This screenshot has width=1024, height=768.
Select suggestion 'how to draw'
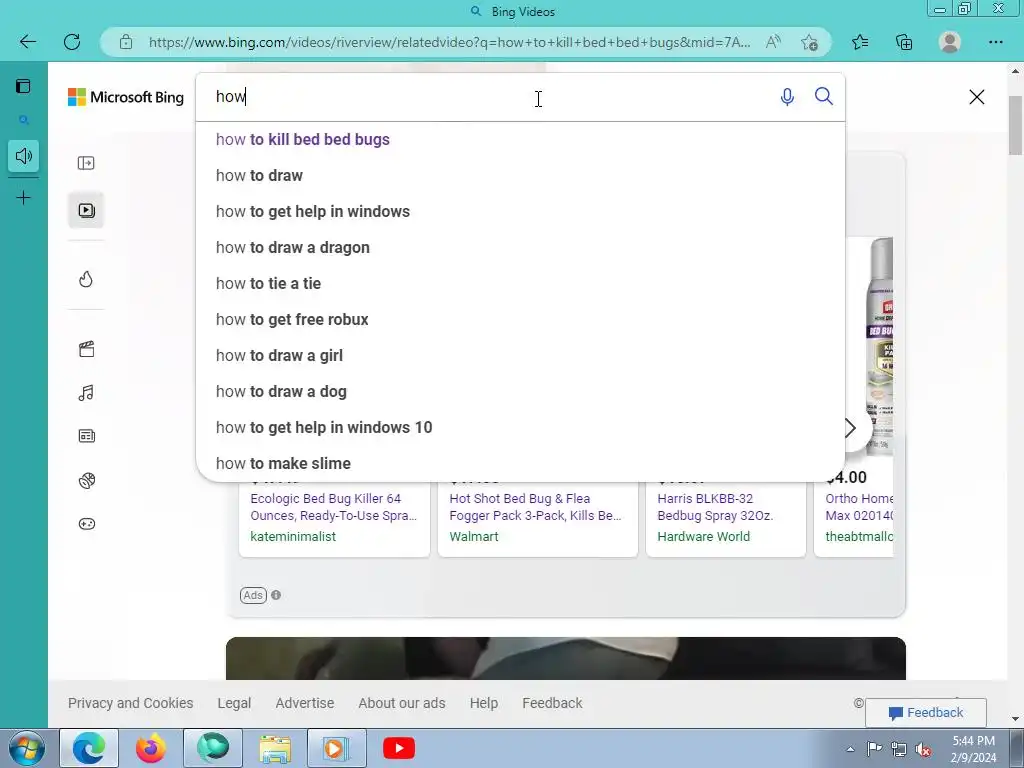pyautogui.click(x=520, y=176)
